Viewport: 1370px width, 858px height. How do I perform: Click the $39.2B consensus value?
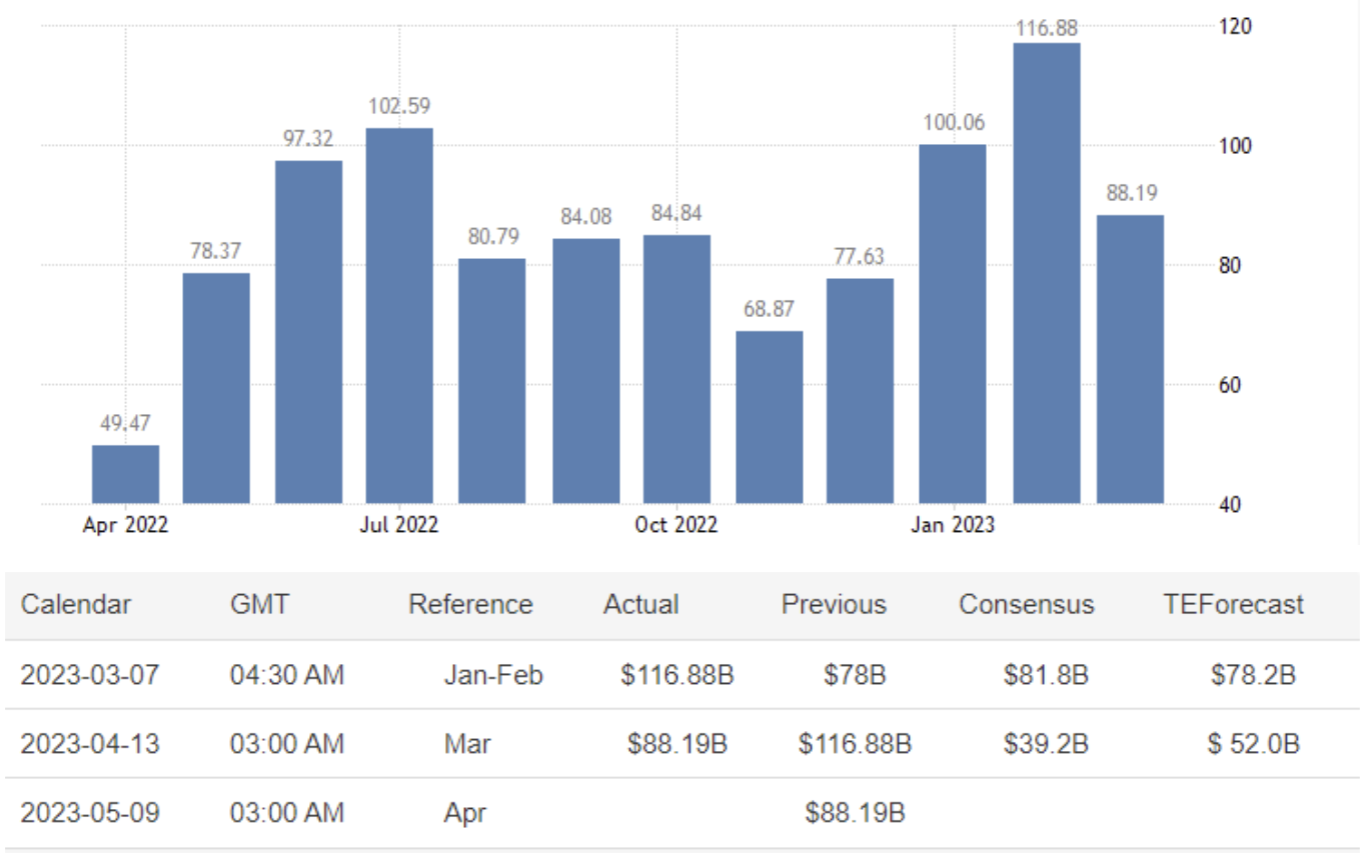[1045, 744]
